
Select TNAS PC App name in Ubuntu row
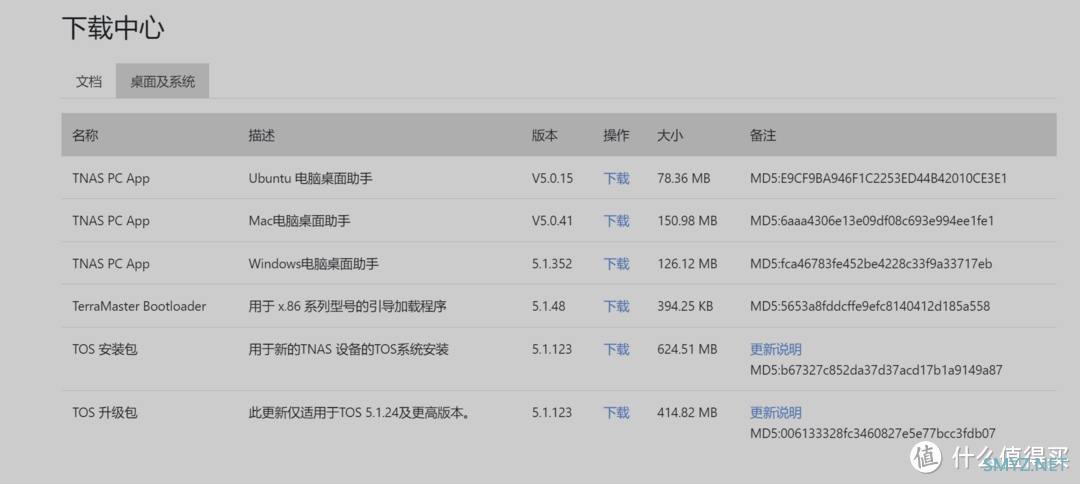coord(111,178)
